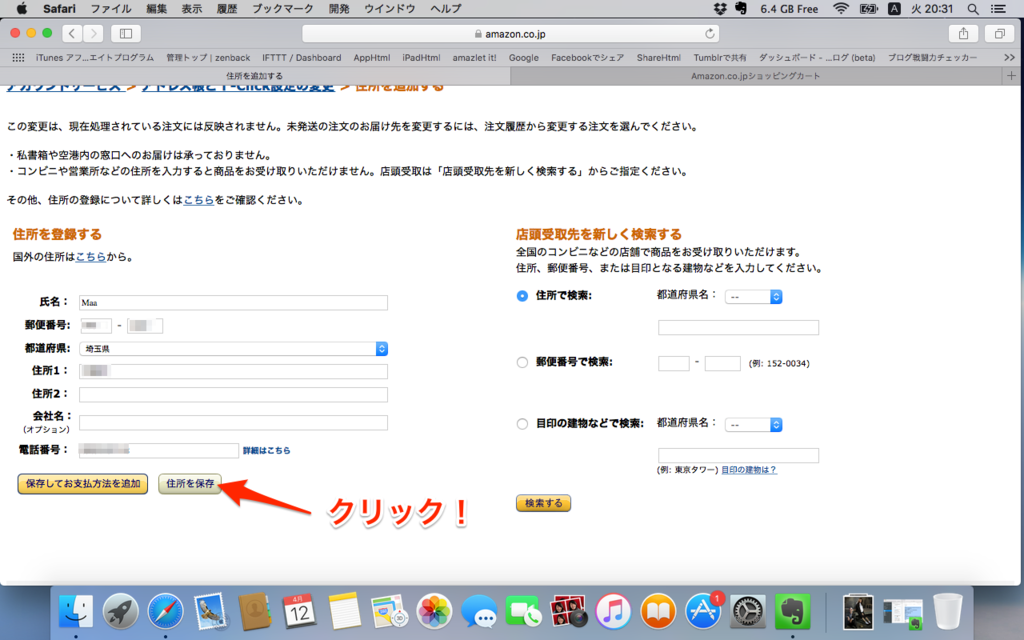Open Mail stamp icon in Dock

click(x=210, y=612)
